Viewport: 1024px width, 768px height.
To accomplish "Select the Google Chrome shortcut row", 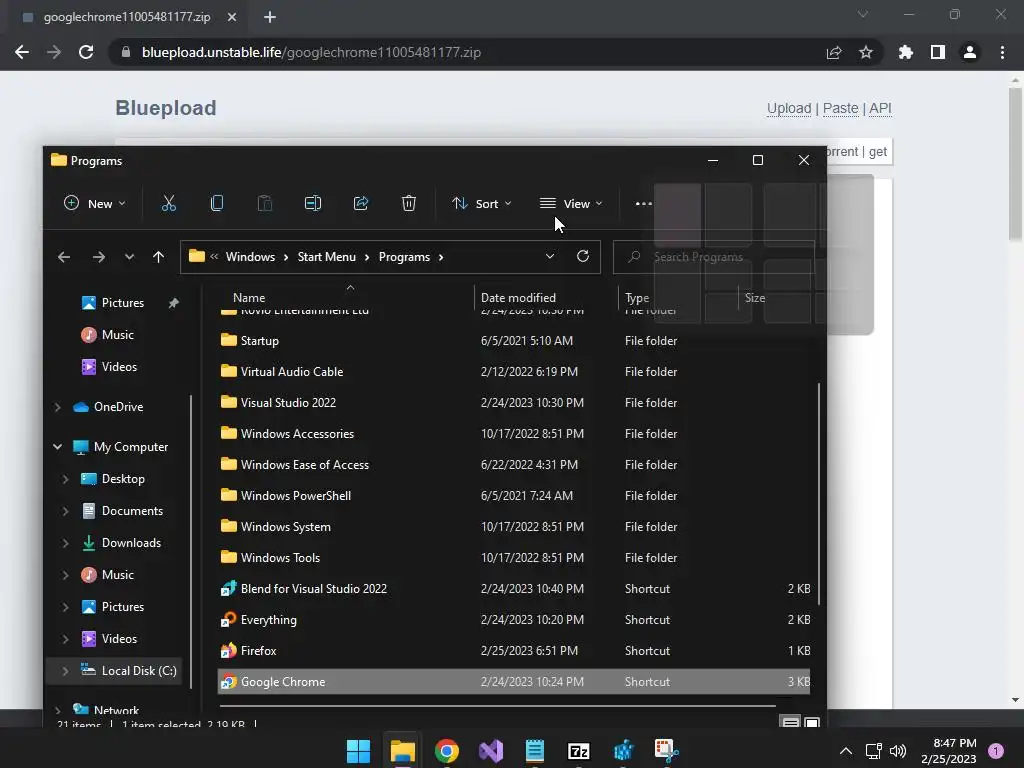I will 514,682.
